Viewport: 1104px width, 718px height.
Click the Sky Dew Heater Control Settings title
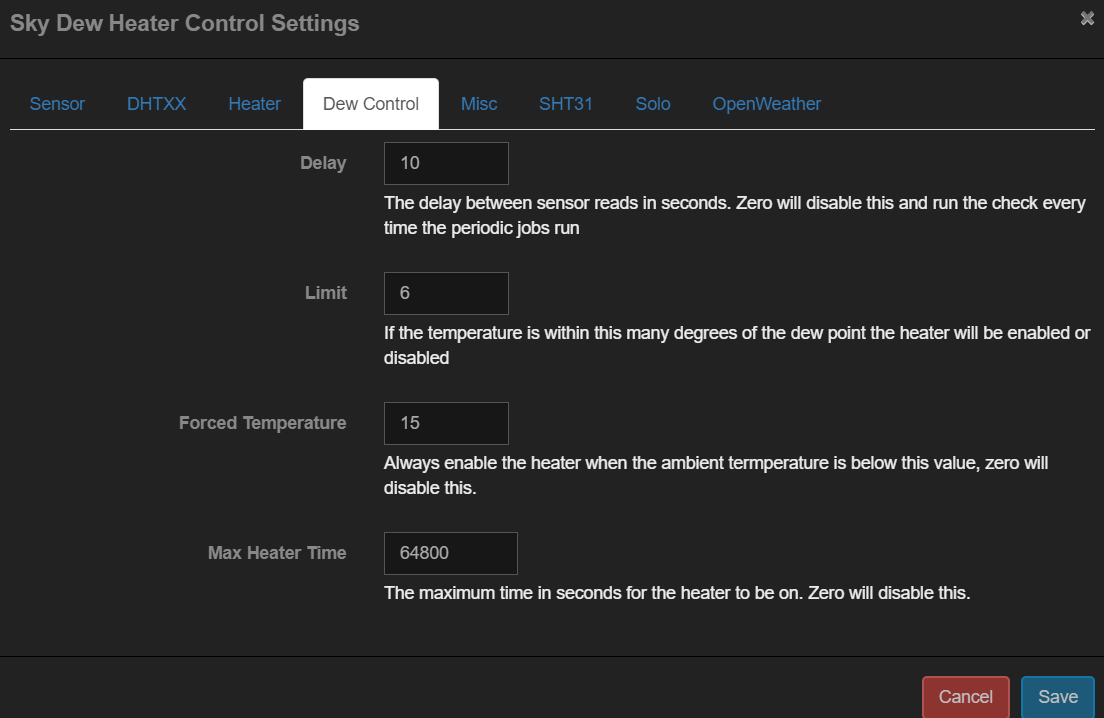pos(184,23)
